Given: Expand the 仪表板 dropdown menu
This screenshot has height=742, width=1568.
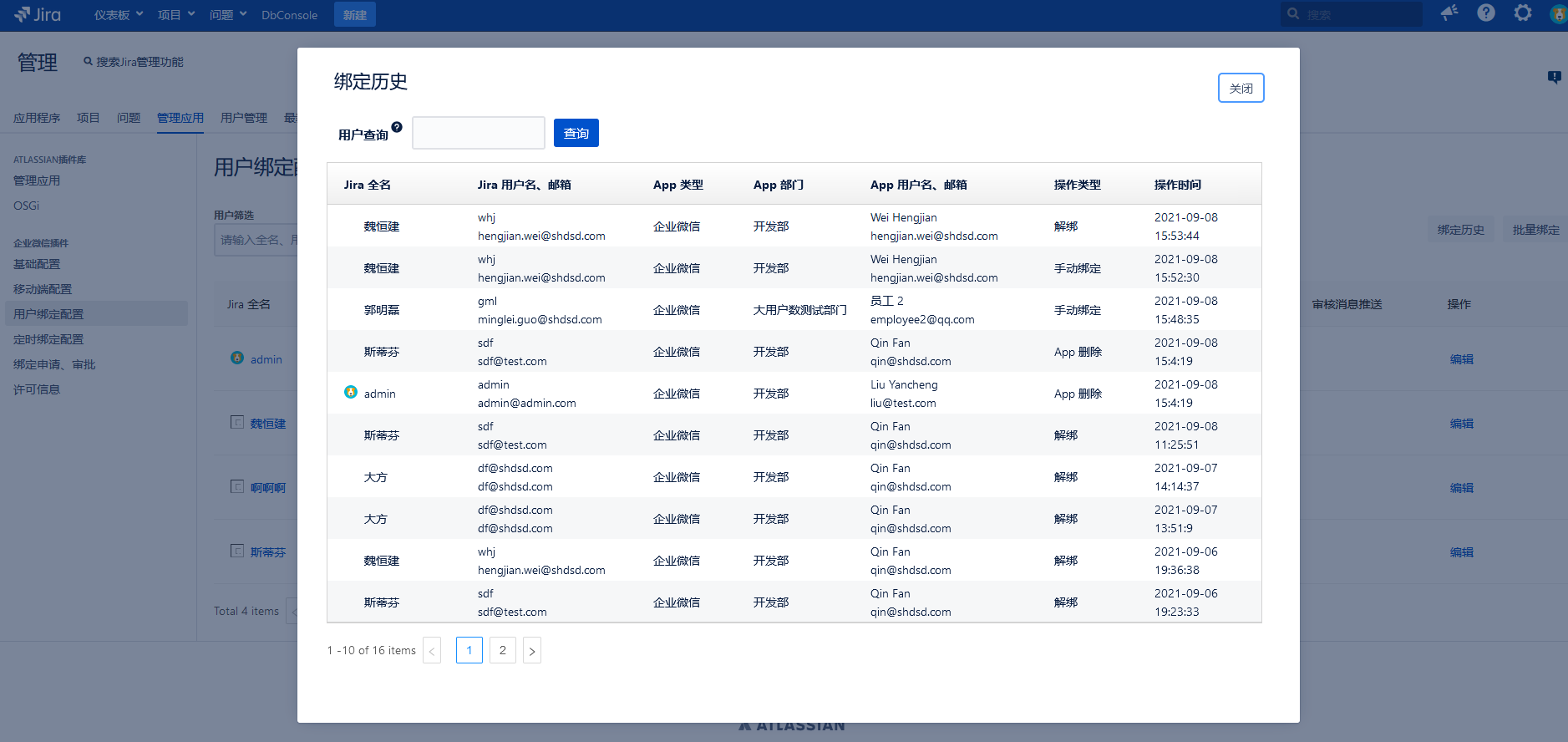Looking at the screenshot, I should click(119, 15).
